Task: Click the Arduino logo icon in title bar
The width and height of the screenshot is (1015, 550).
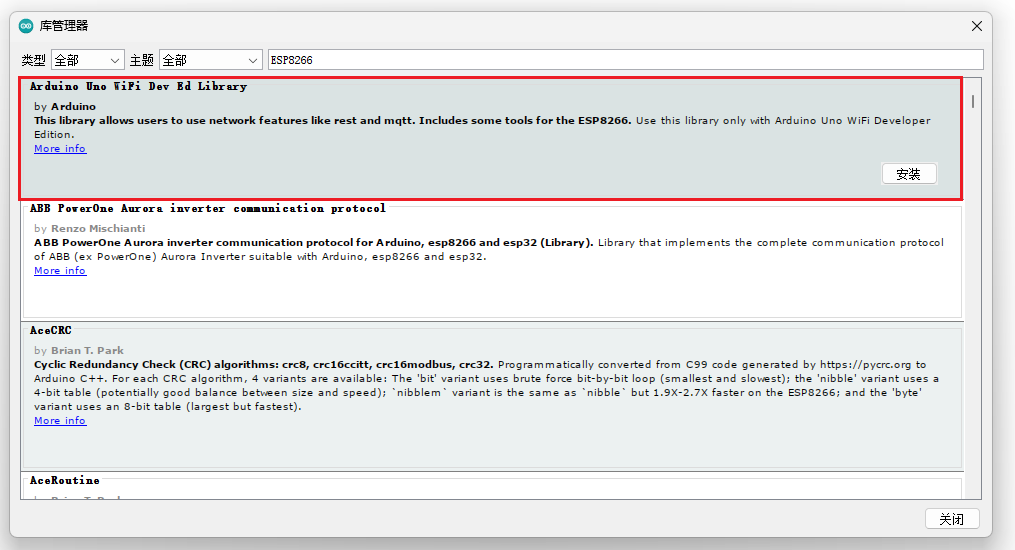Action: tap(26, 26)
